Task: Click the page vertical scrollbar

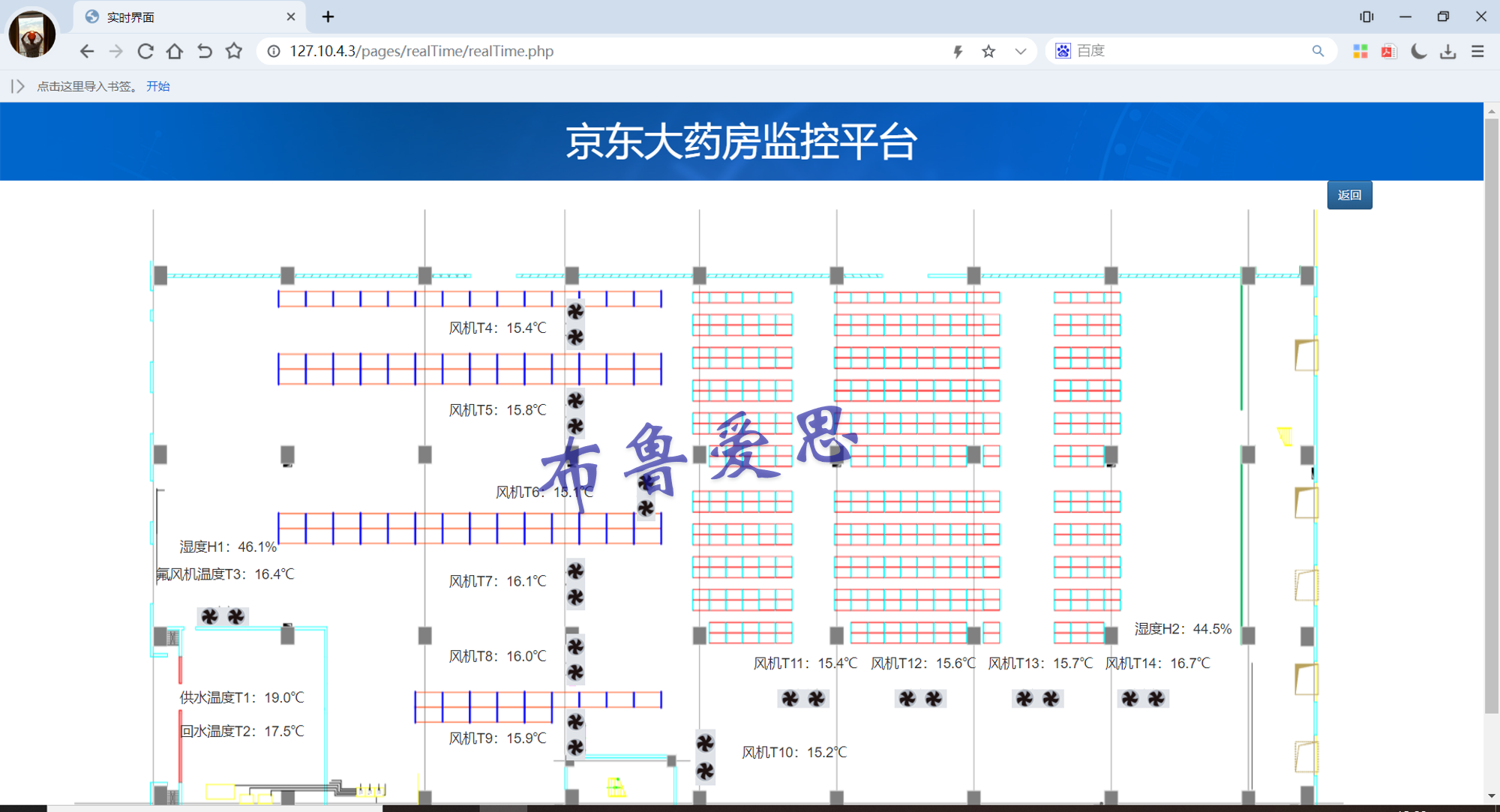Action: point(1491,416)
